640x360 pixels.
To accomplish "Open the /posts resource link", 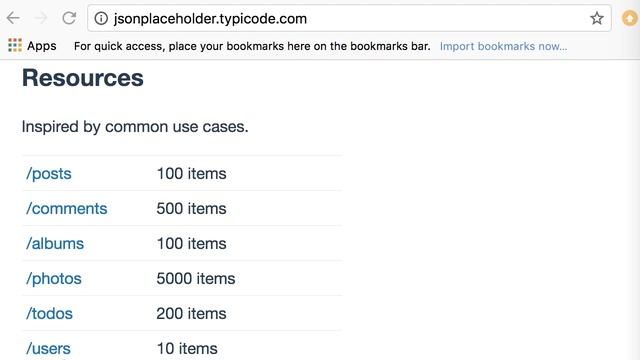I will click(49, 174).
